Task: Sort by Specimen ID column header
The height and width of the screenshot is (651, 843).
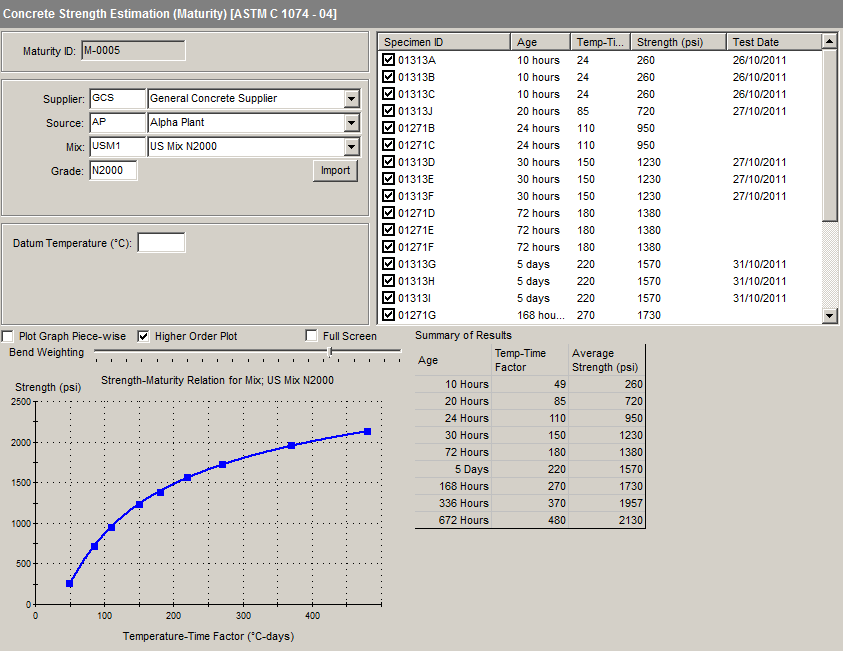Action: click(x=445, y=42)
